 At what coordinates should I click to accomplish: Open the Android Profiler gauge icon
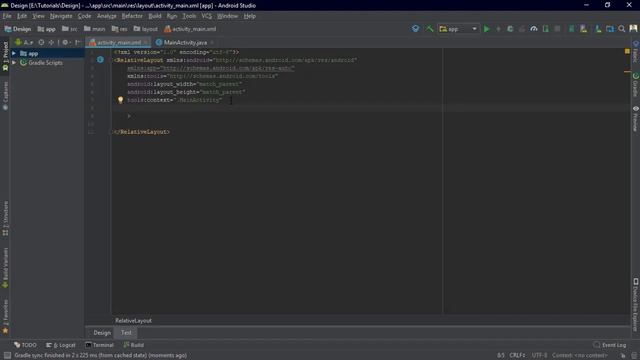coord(534,29)
